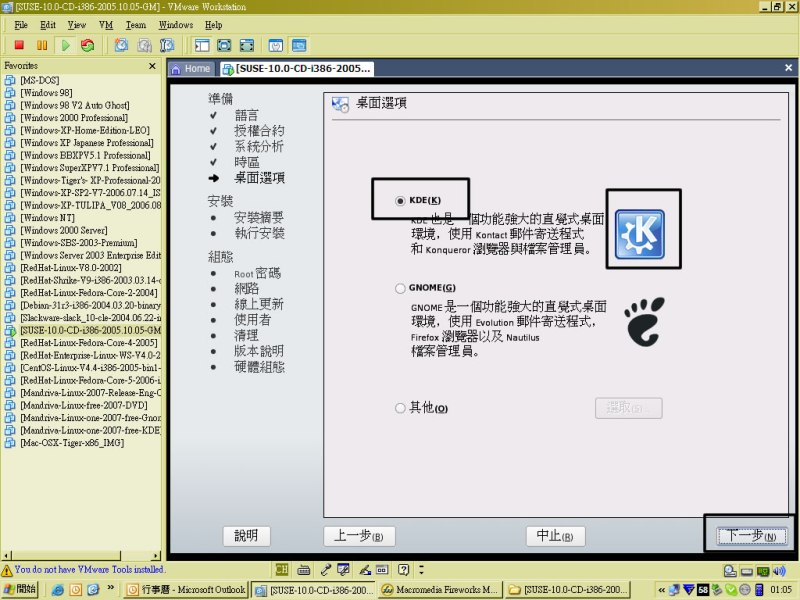Take a snapshot with the snapshot icon
The height and width of the screenshot is (600, 800).
click(x=121, y=45)
